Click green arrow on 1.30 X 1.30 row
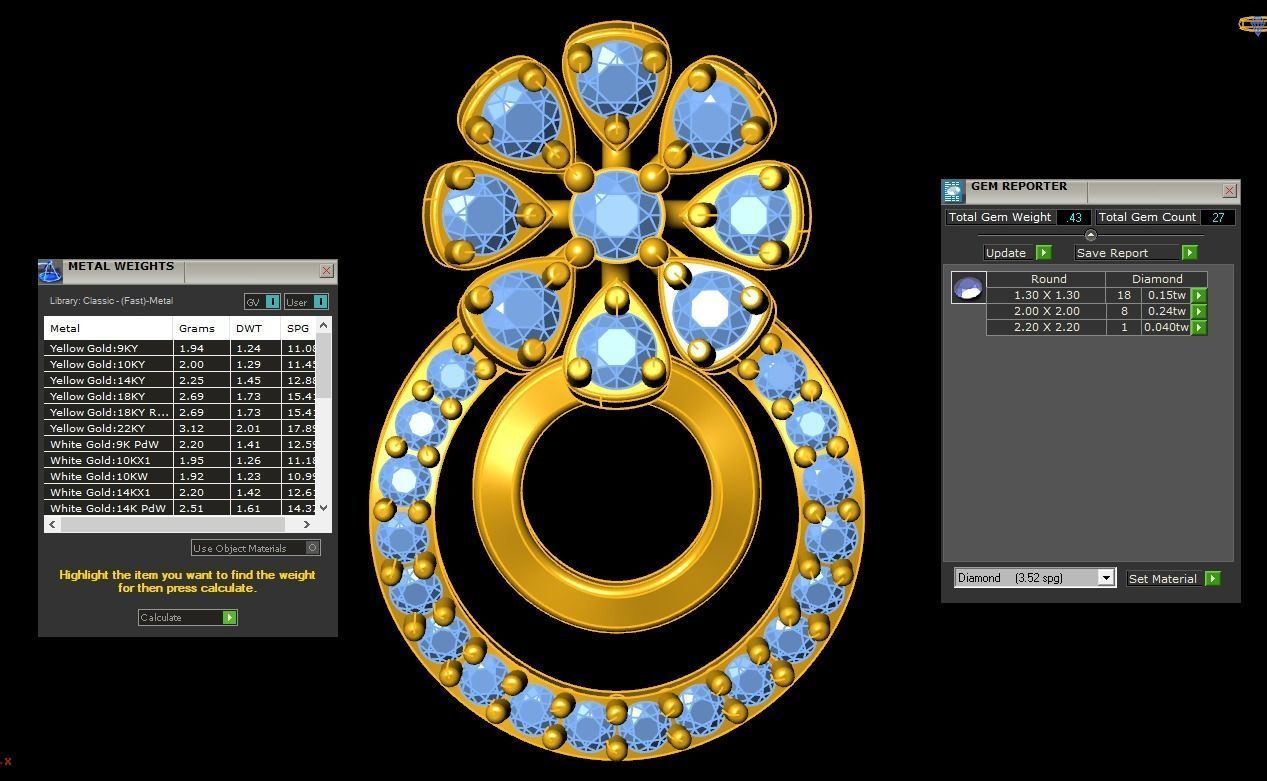The height and width of the screenshot is (781, 1267). (1198, 295)
